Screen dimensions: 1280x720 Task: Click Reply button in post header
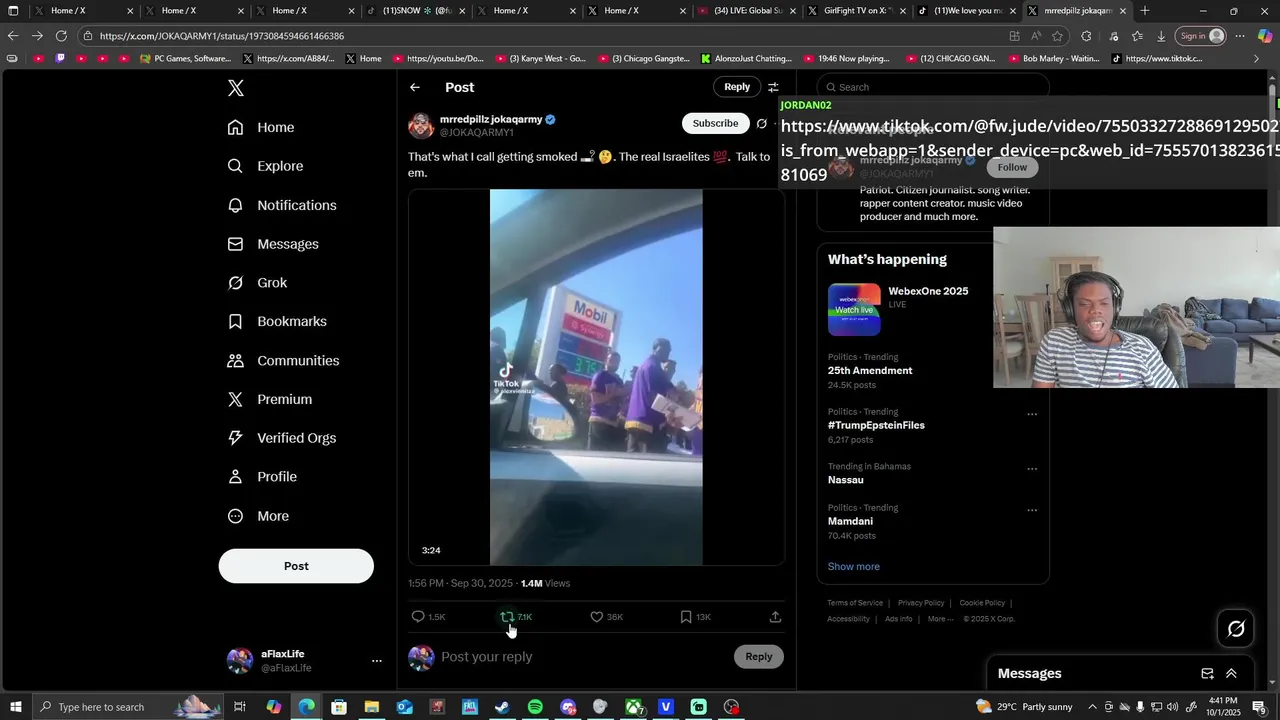click(x=737, y=87)
